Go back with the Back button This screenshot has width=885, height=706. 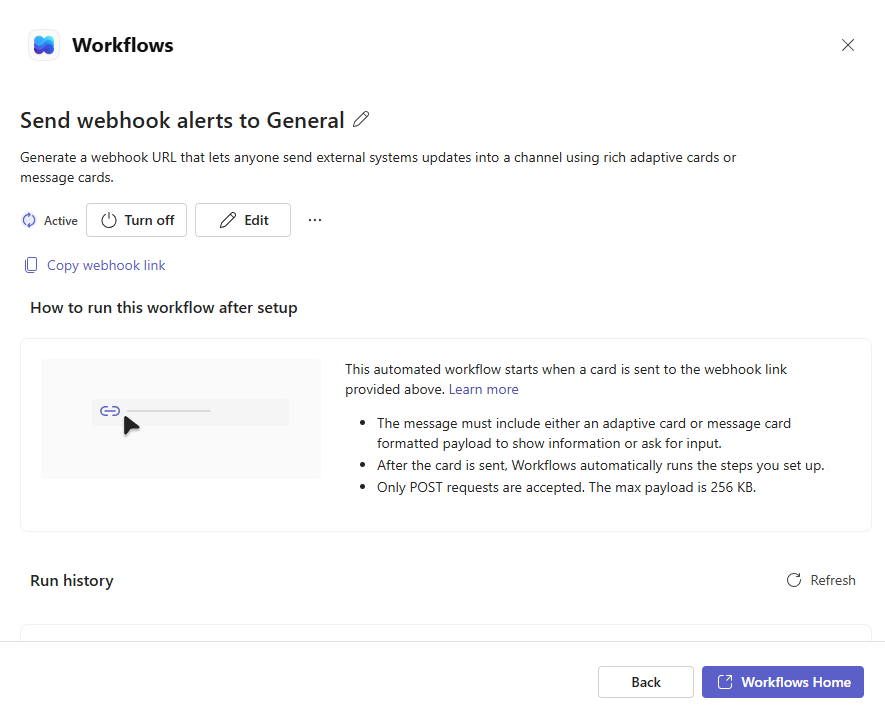[646, 682]
